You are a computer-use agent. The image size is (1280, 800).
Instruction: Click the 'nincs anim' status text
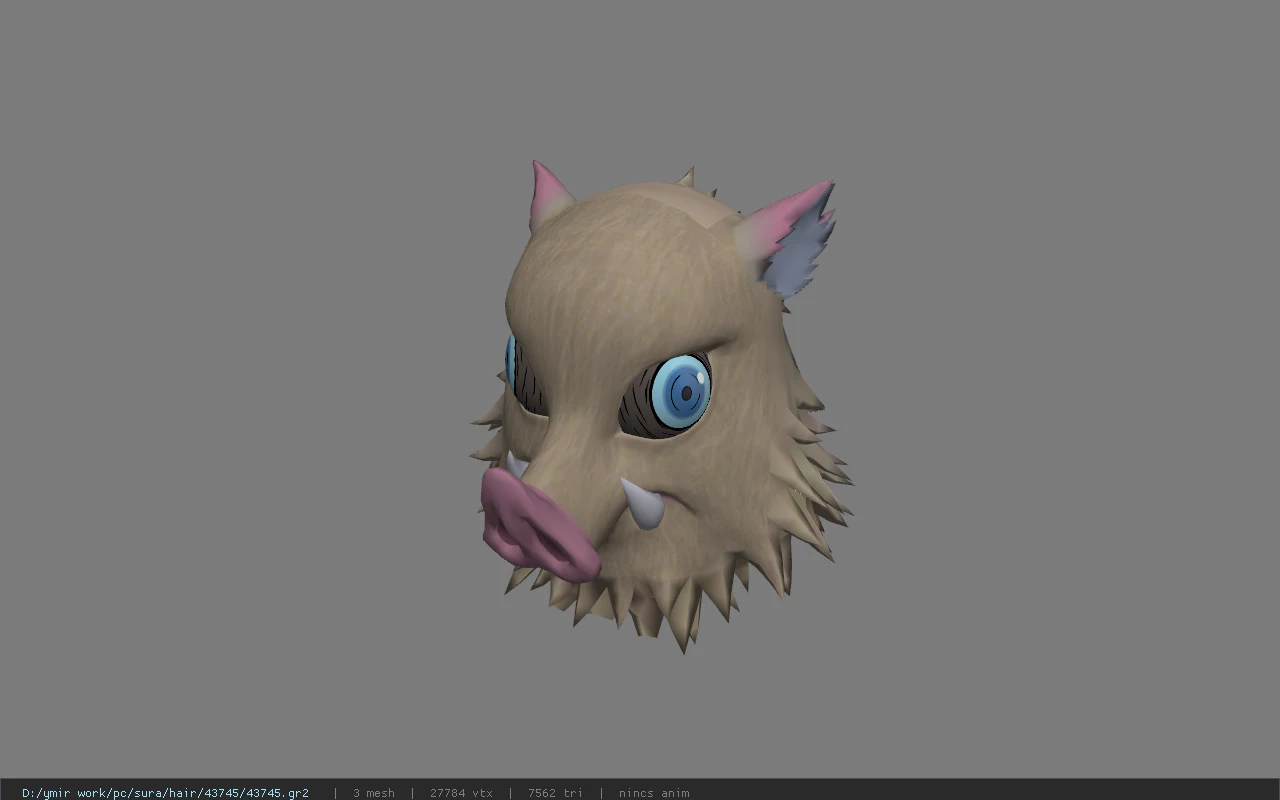pyautogui.click(x=654, y=793)
